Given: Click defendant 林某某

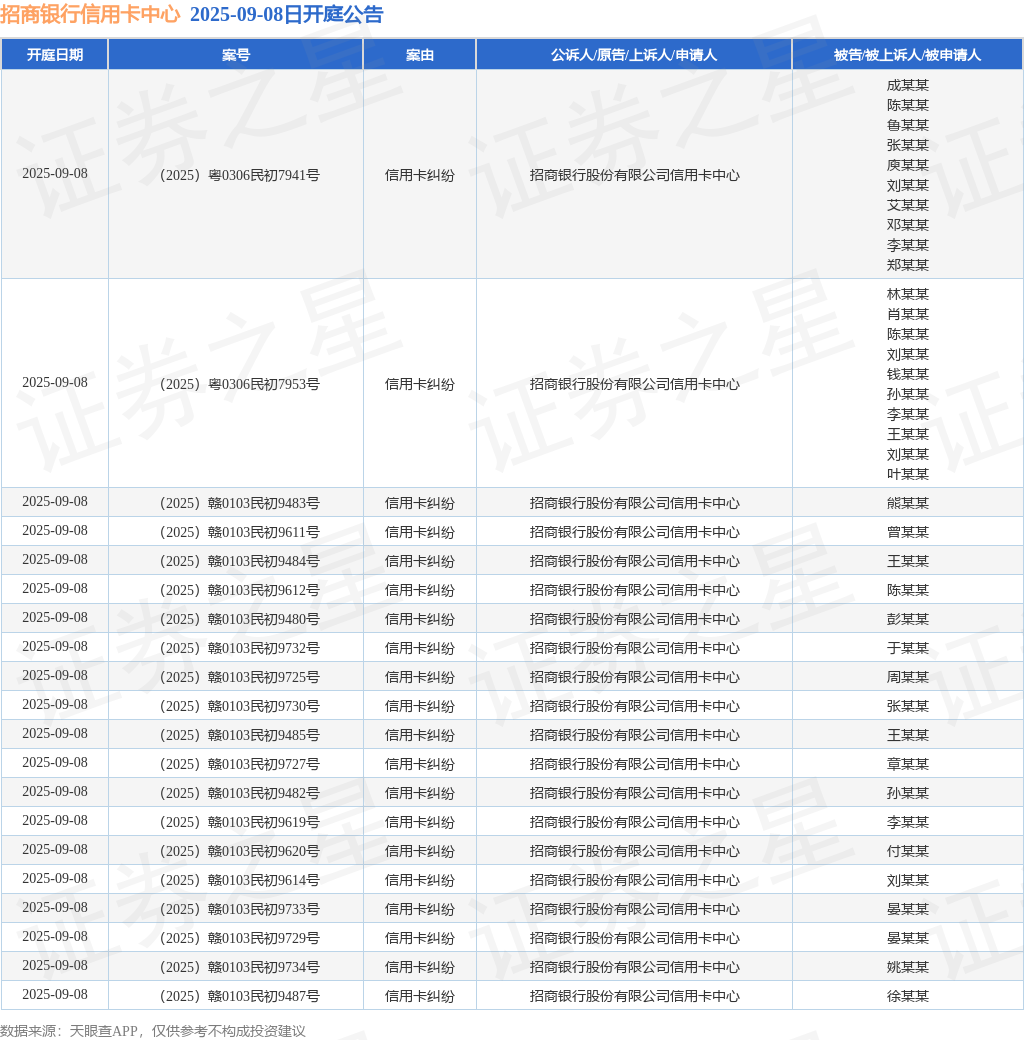Looking at the screenshot, I should (x=907, y=294).
